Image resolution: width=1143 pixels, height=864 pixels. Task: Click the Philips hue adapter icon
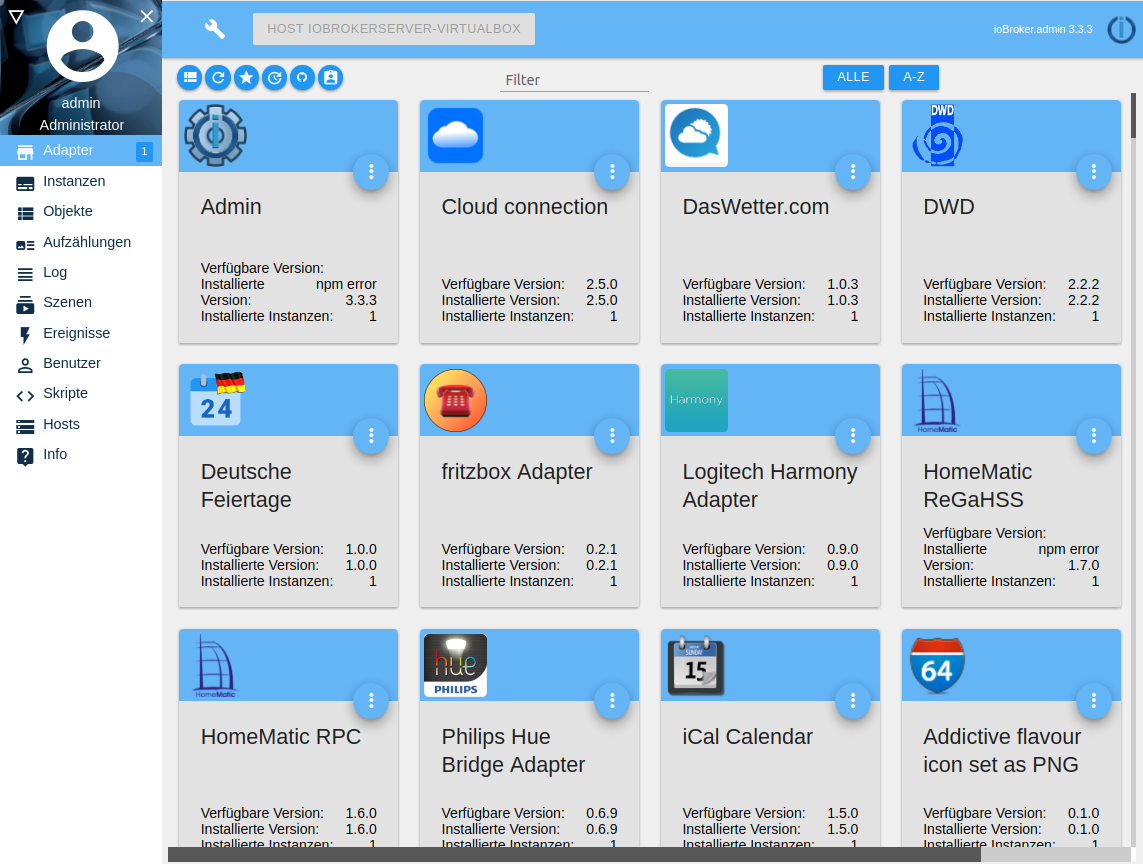coord(456,665)
